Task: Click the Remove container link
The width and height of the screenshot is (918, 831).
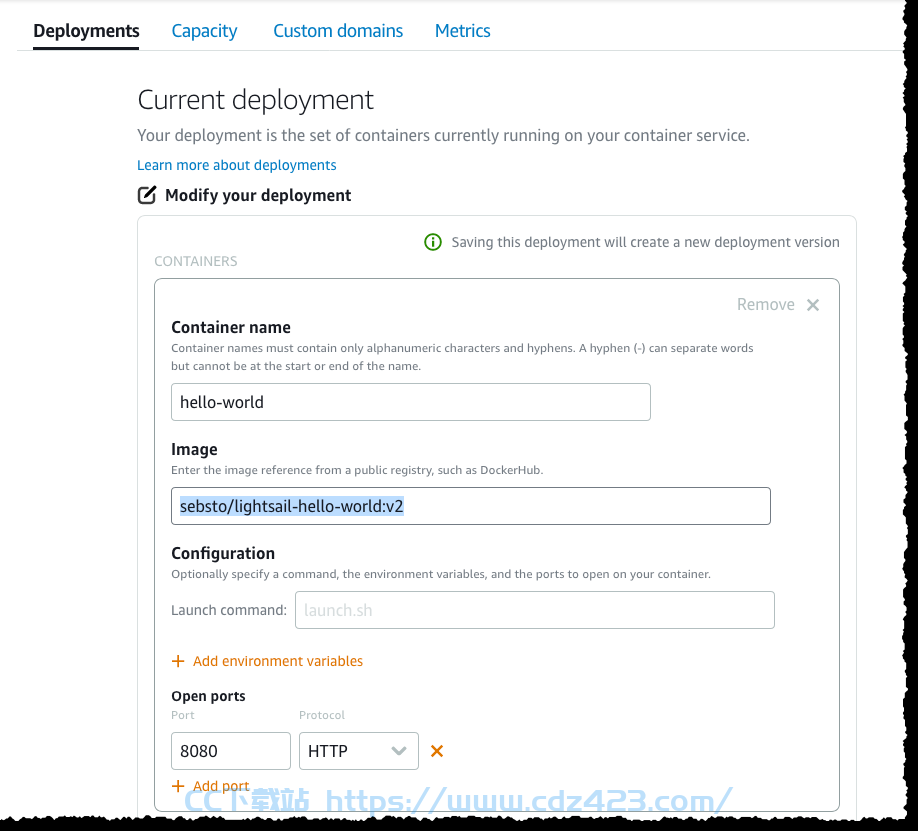Action: pyautogui.click(x=765, y=305)
